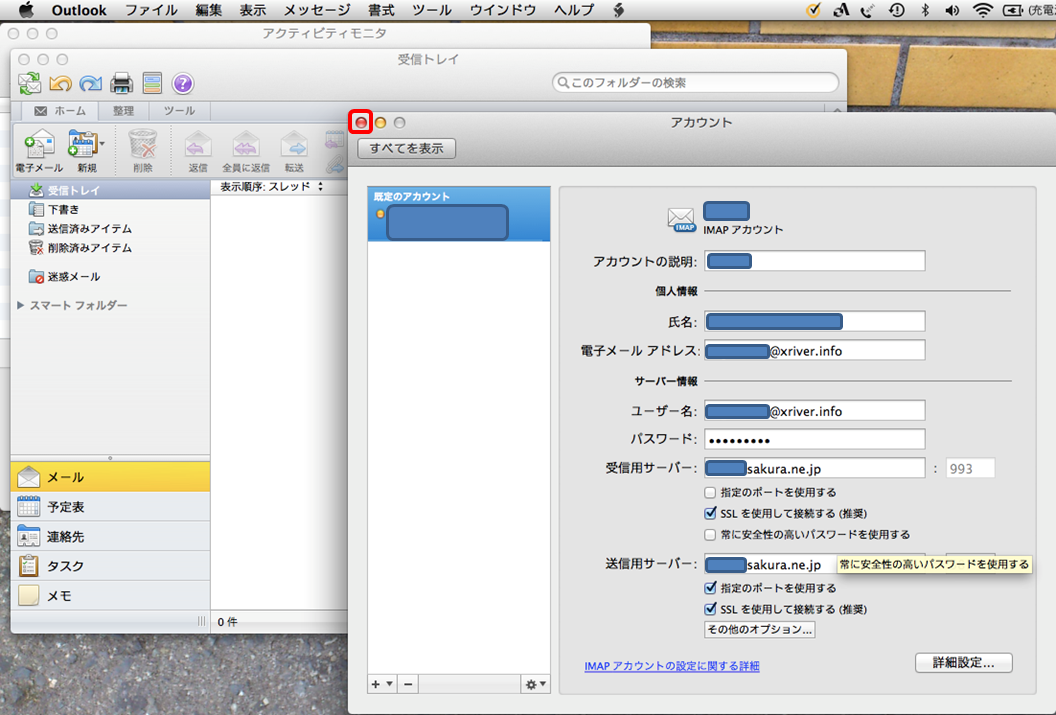This screenshot has width=1056, height=715.
Task: Click the Print icon in toolbar
Action: coord(121,84)
